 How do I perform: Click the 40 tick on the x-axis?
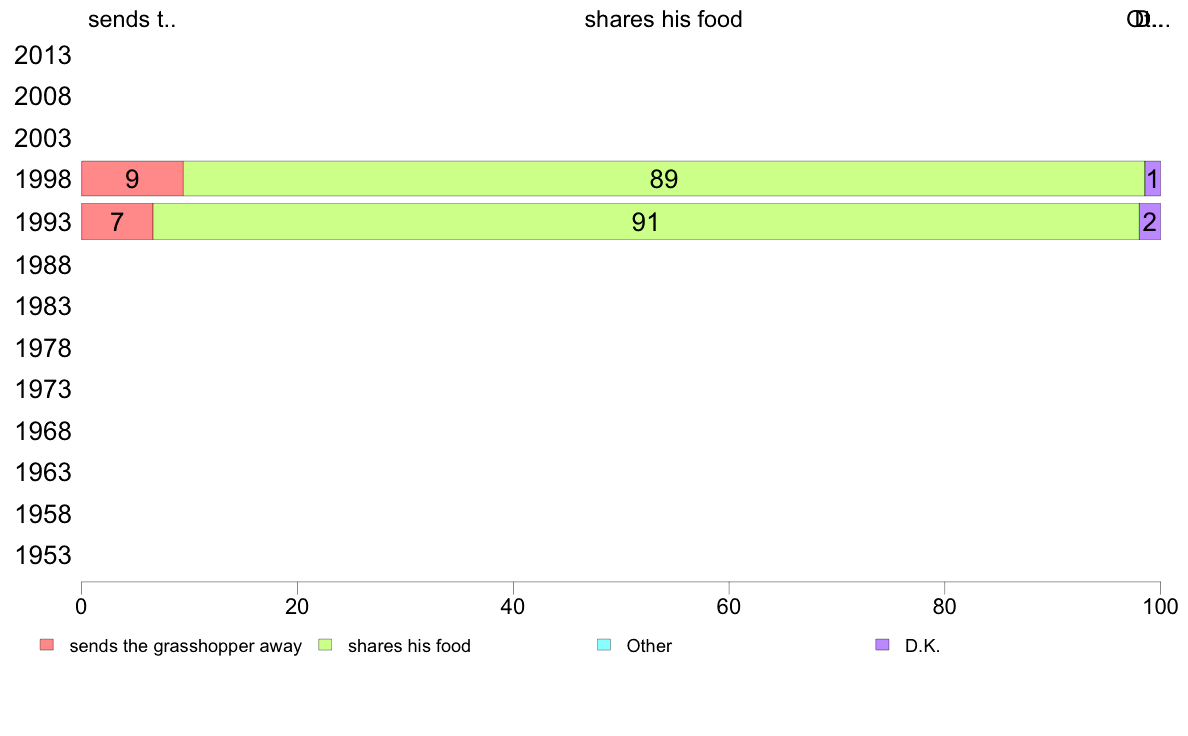[x=513, y=606]
